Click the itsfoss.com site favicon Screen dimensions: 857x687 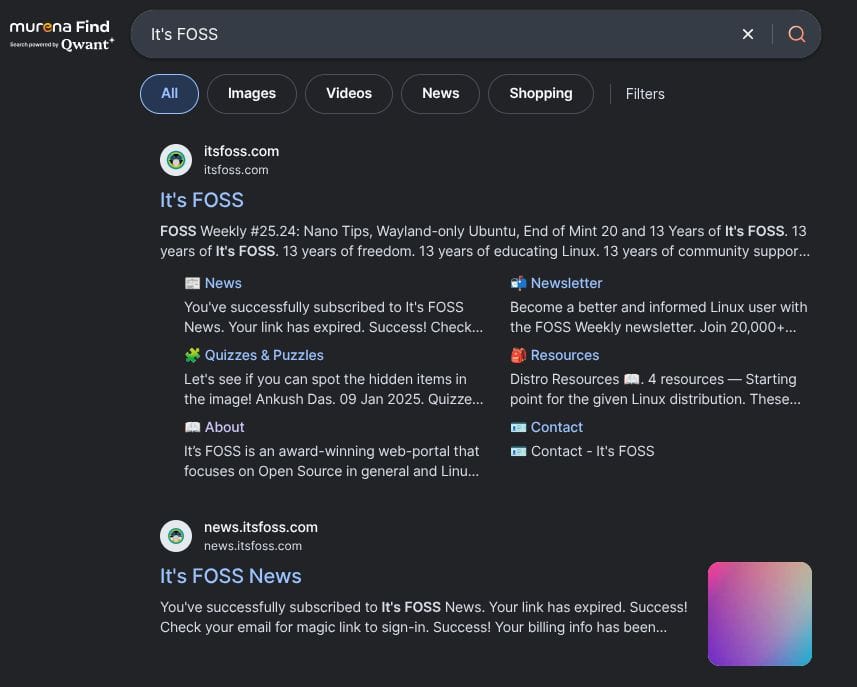coord(176,160)
